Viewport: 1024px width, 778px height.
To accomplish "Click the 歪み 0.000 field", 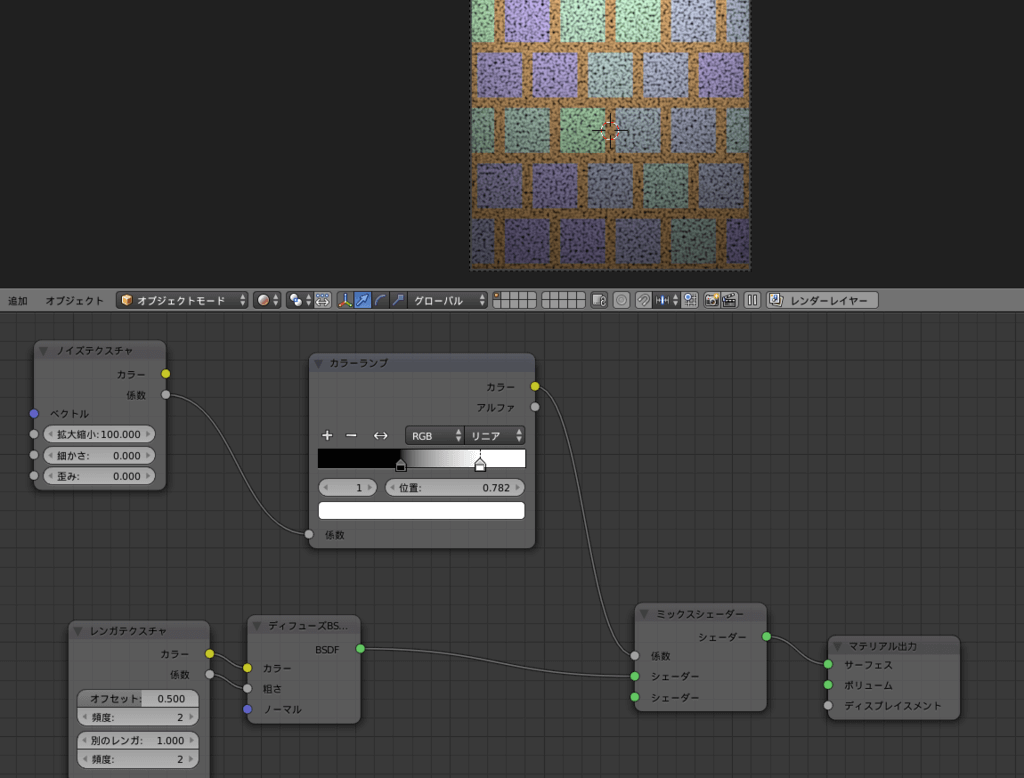I will pyautogui.click(x=99, y=476).
